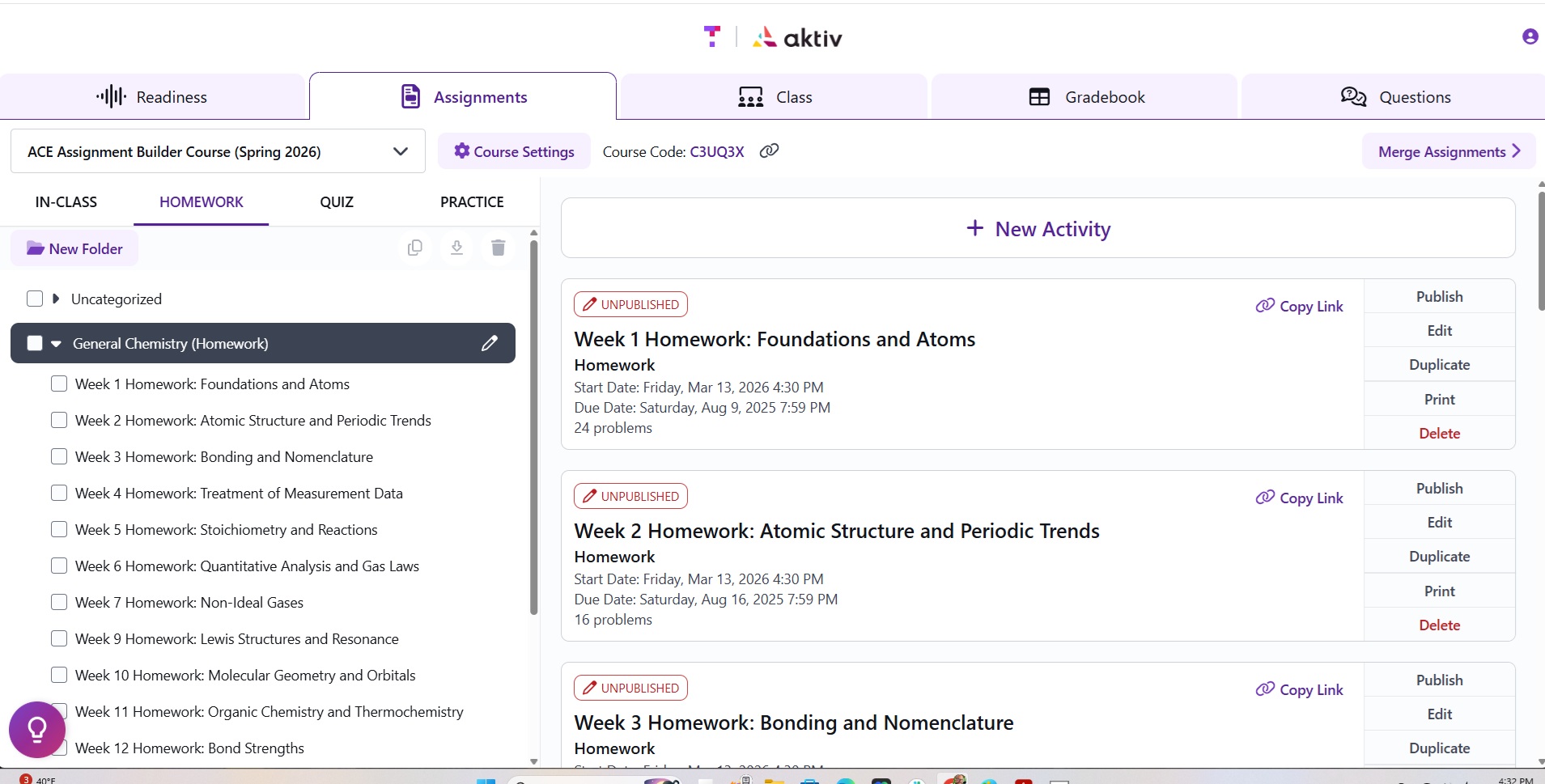1545x784 pixels.
Task: Create a New Activity
Action: coord(1038,229)
